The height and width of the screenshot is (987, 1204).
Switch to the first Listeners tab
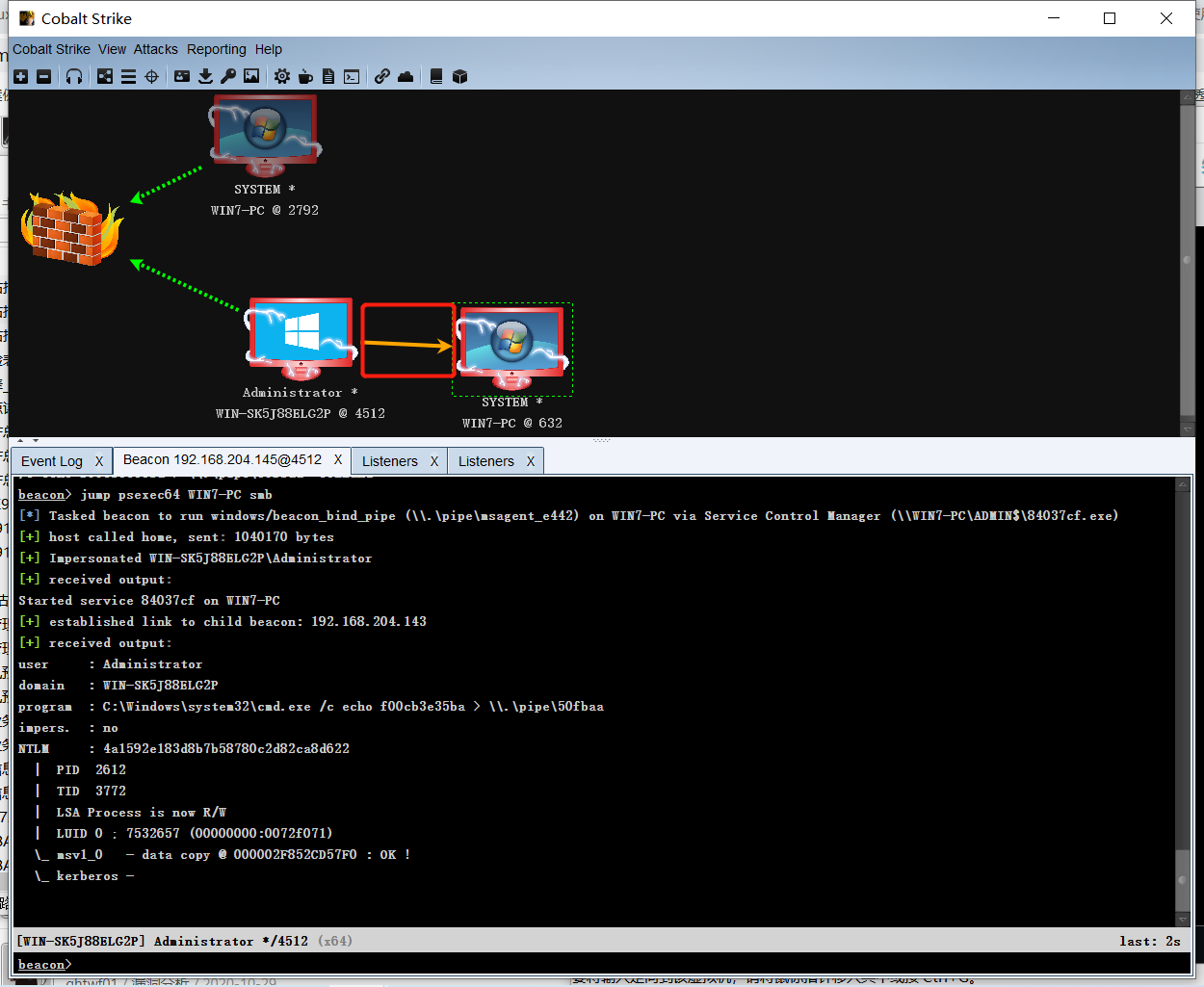coord(390,461)
